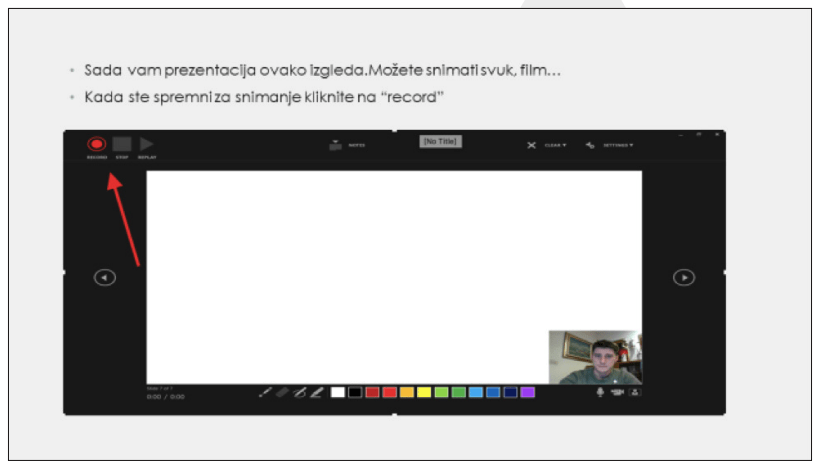Toggle the microphone on or off

[x=600, y=392]
